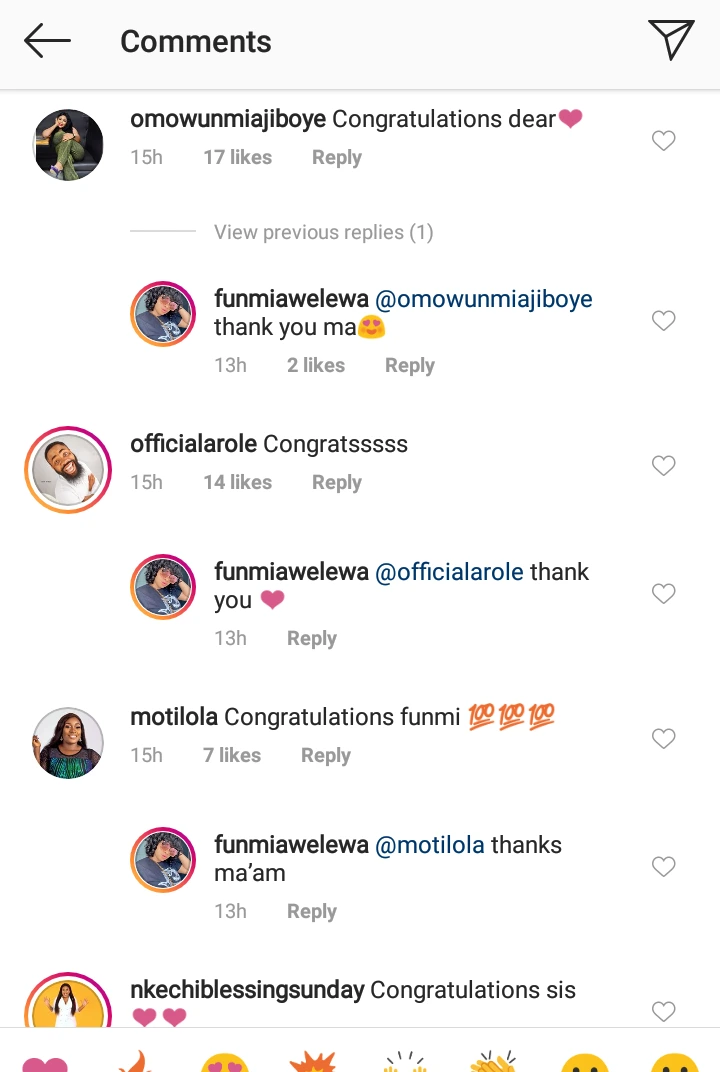Tap the back arrow in header

47,41
